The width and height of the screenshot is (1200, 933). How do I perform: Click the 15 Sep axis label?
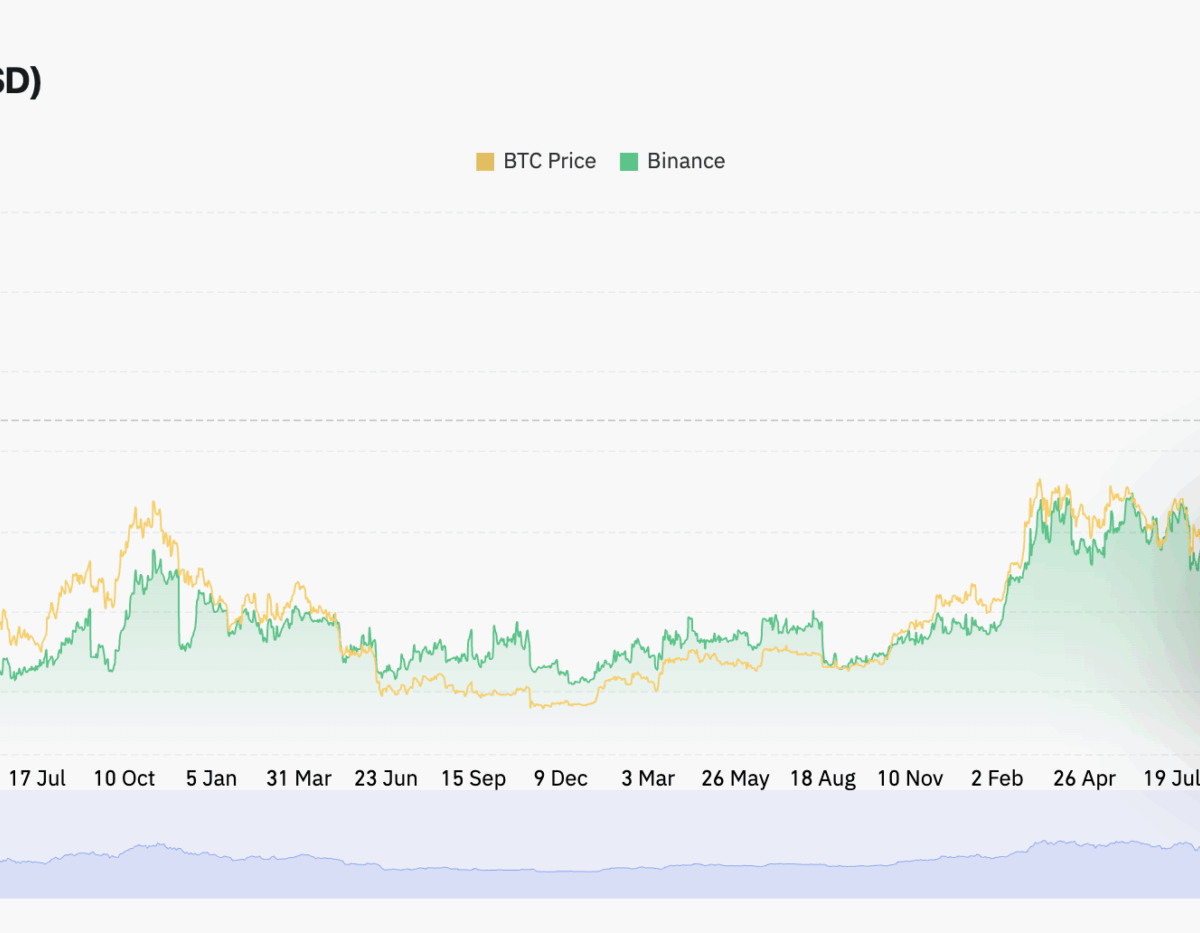pos(473,778)
